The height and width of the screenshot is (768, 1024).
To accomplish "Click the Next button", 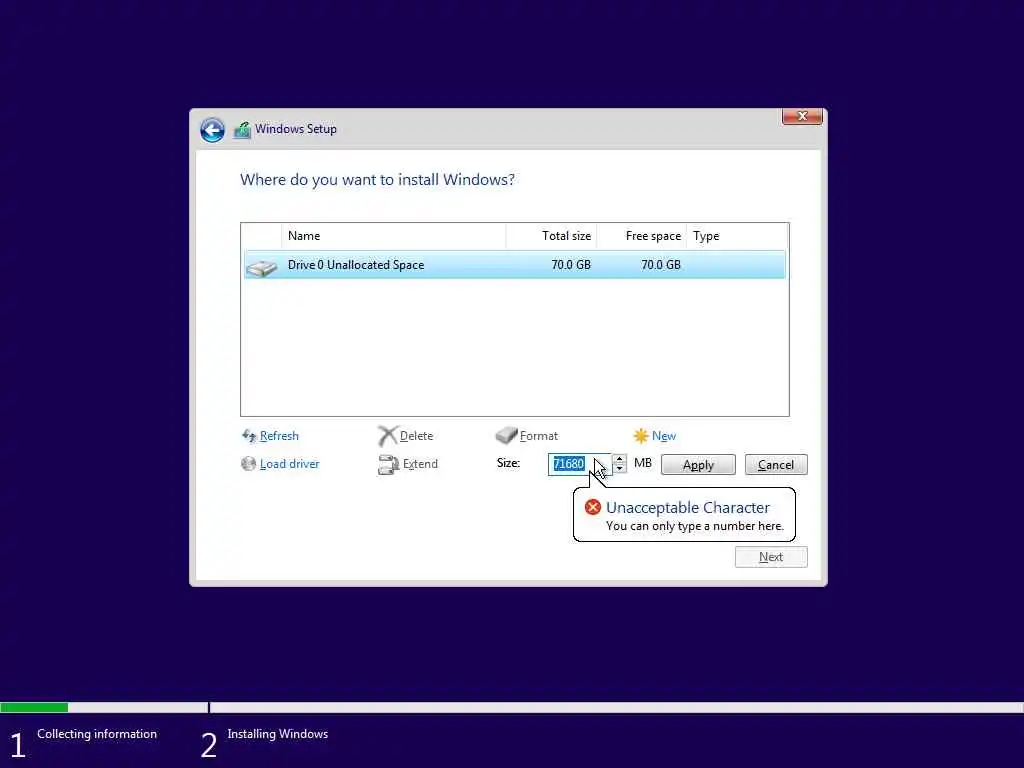I will pos(771,557).
